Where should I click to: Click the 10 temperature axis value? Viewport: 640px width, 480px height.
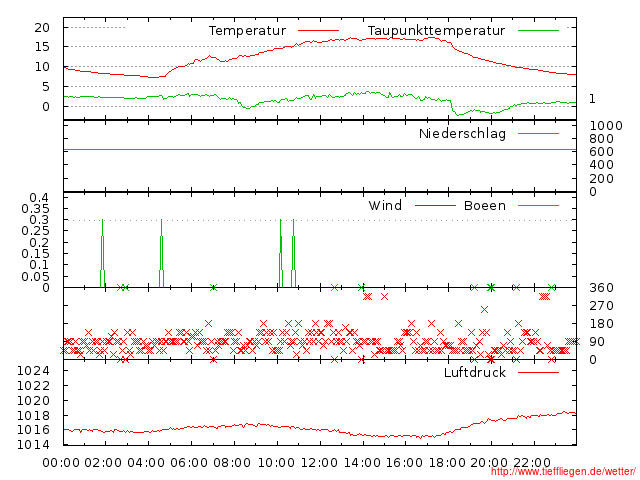point(42,67)
